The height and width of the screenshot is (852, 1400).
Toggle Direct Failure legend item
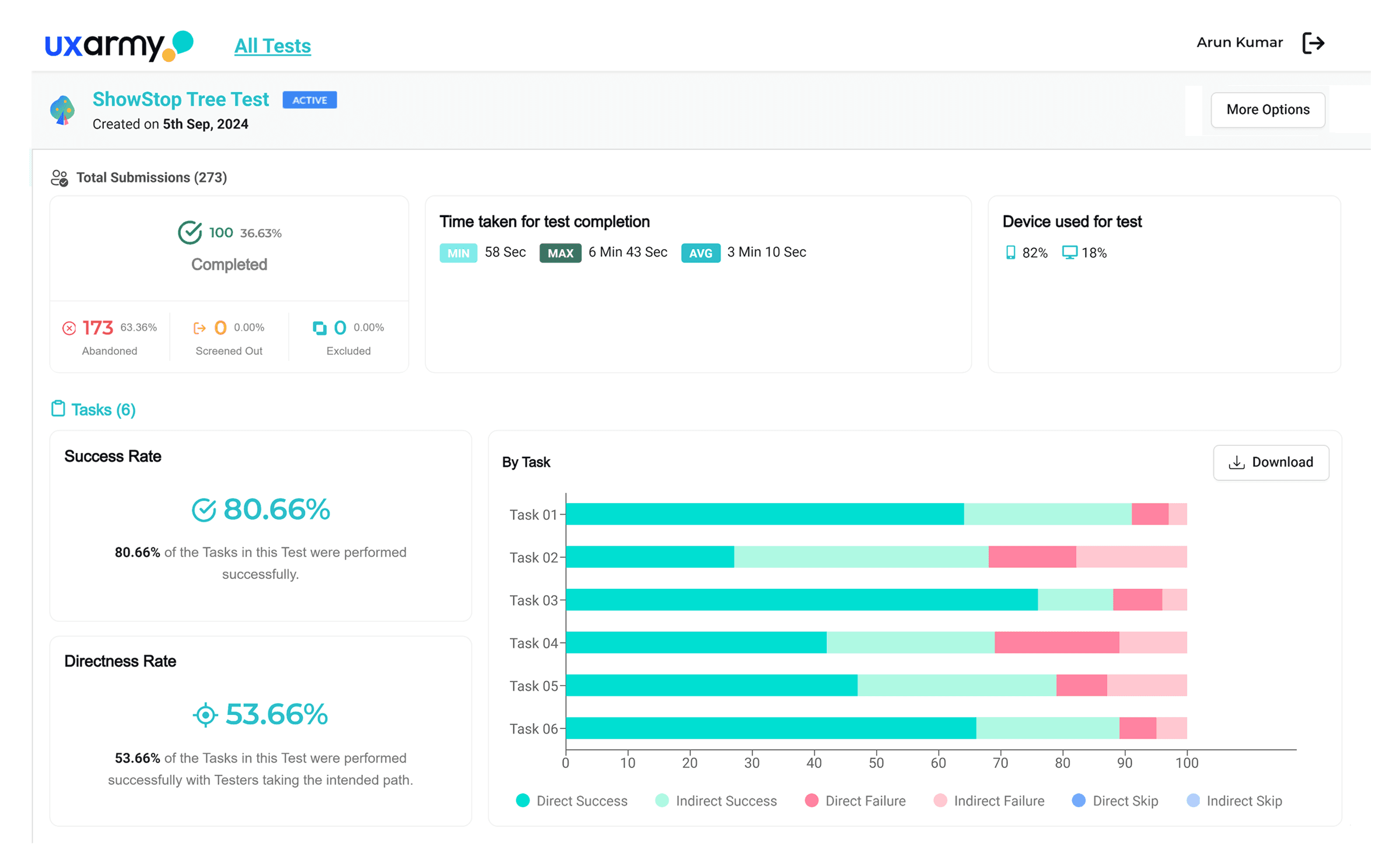click(855, 801)
